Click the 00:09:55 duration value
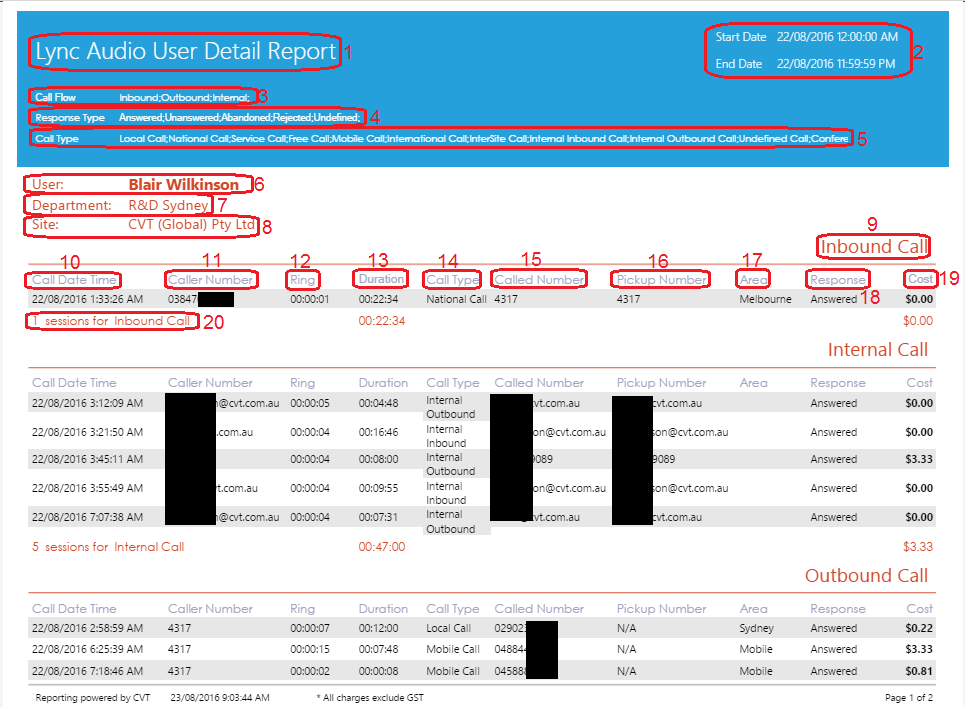965x707 pixels. pyautogui.click(x=378, y=488)
